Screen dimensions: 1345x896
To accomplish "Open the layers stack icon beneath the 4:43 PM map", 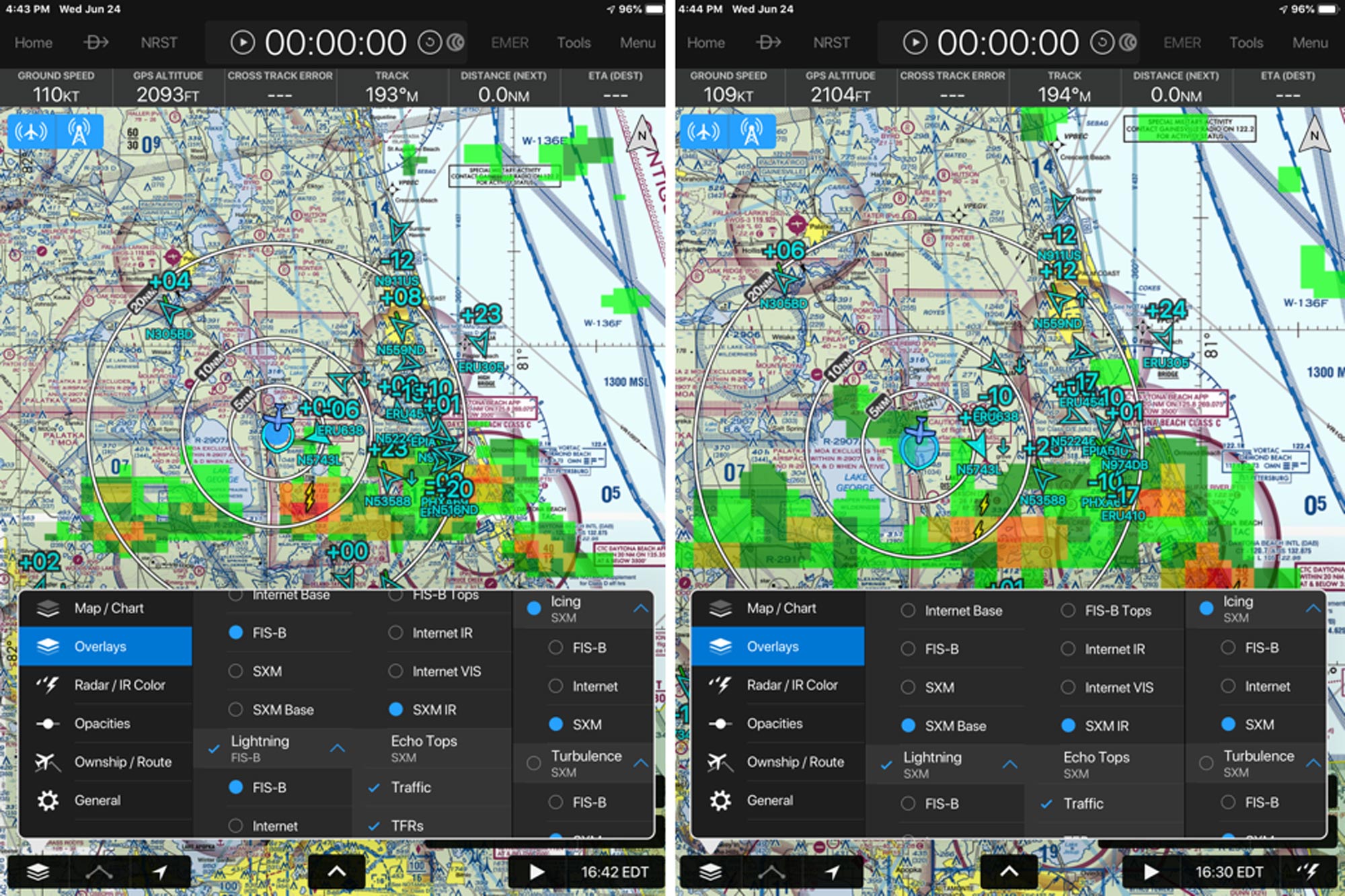I will pyautogui.click(x=38, y=872).
